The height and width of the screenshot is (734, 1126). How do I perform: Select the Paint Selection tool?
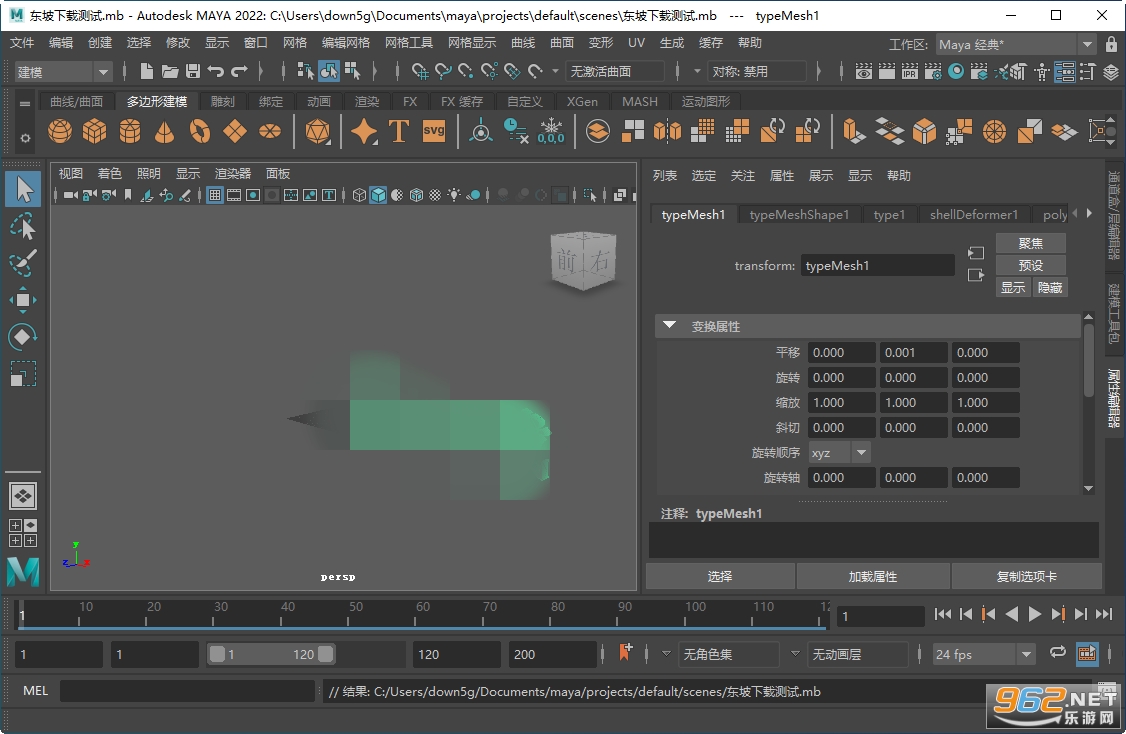pos(24,263)
